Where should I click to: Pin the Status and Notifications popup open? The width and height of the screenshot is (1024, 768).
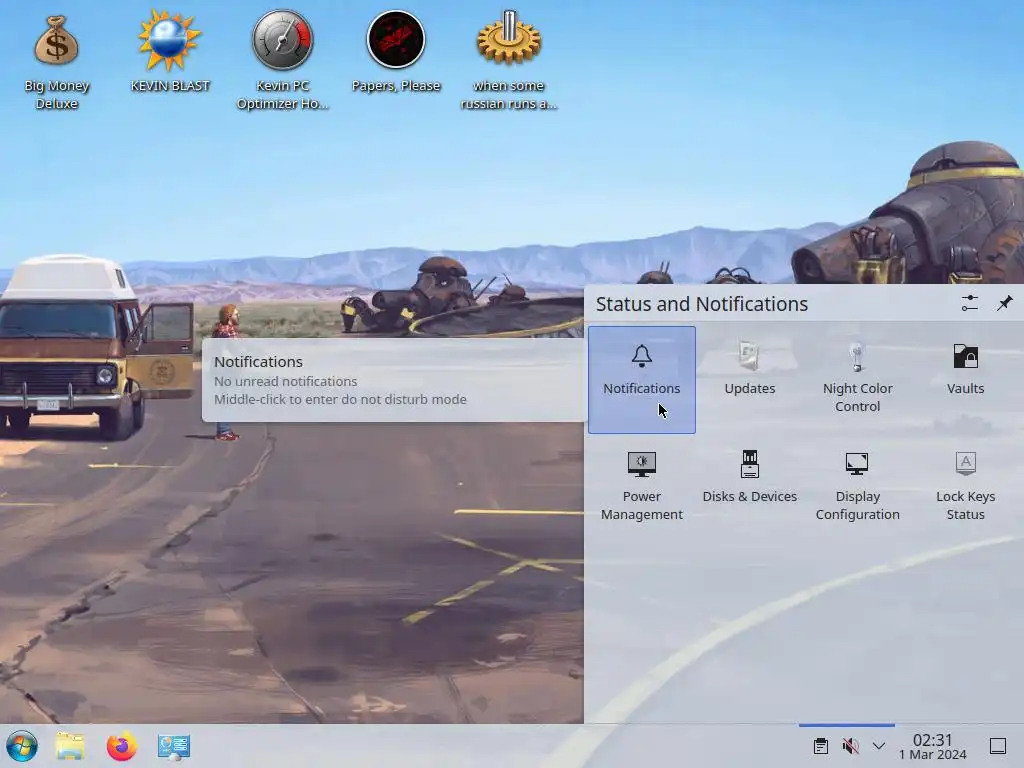click(x=1004, y=303)
